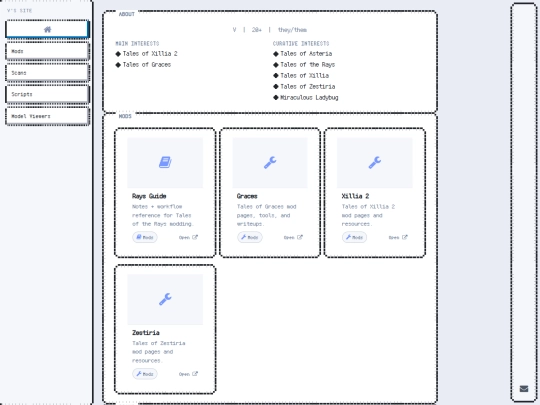Open the Model Viewers sidebar item
Image resolution: width=540 pixels, height=405 pixels.
(x=47, y=116)
